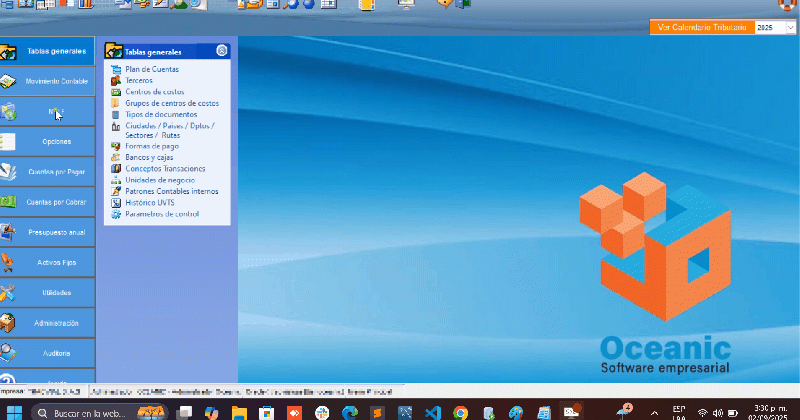The image size is (800, 420).
Task: Collapse the Tablas generales panel header
Action: tap(221, 51)
